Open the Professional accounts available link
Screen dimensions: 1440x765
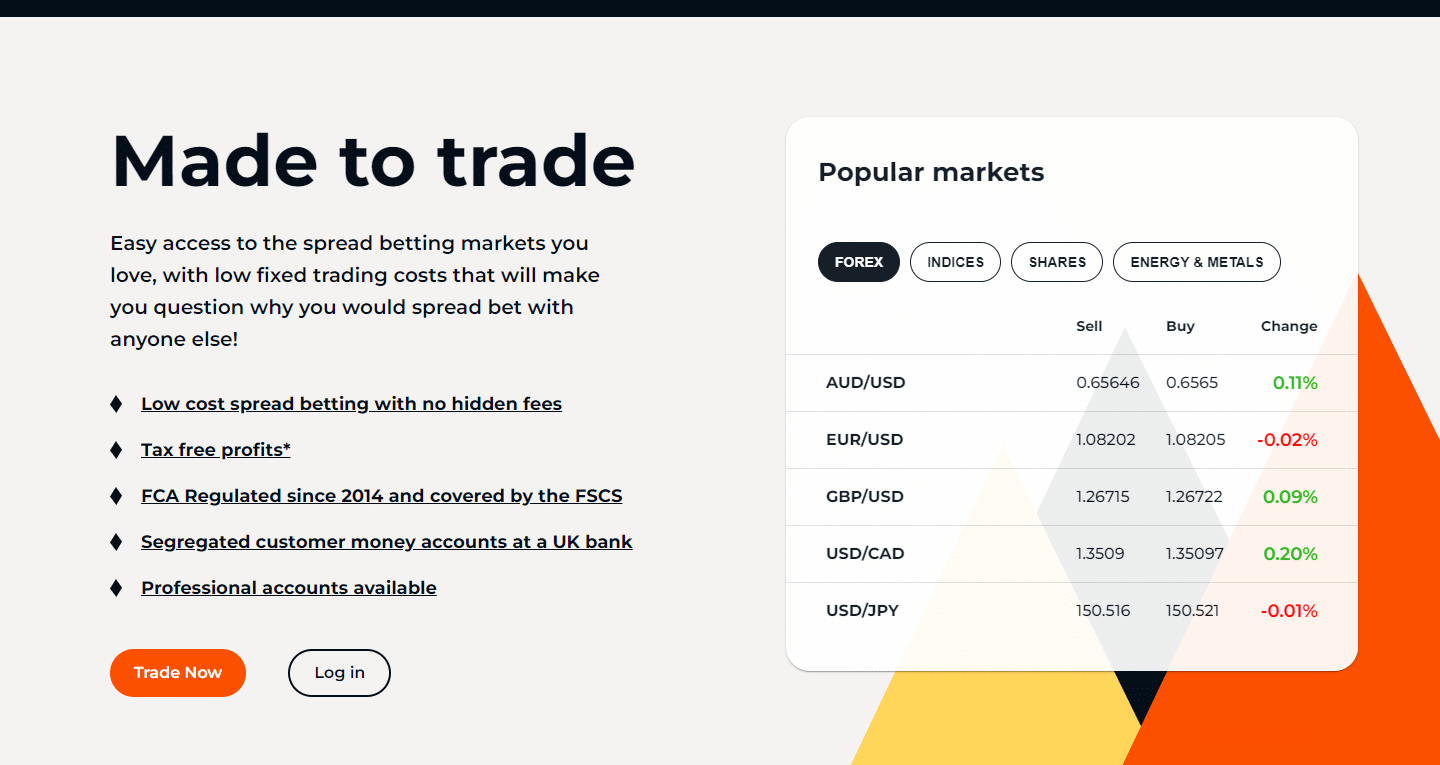coord(288,587)
